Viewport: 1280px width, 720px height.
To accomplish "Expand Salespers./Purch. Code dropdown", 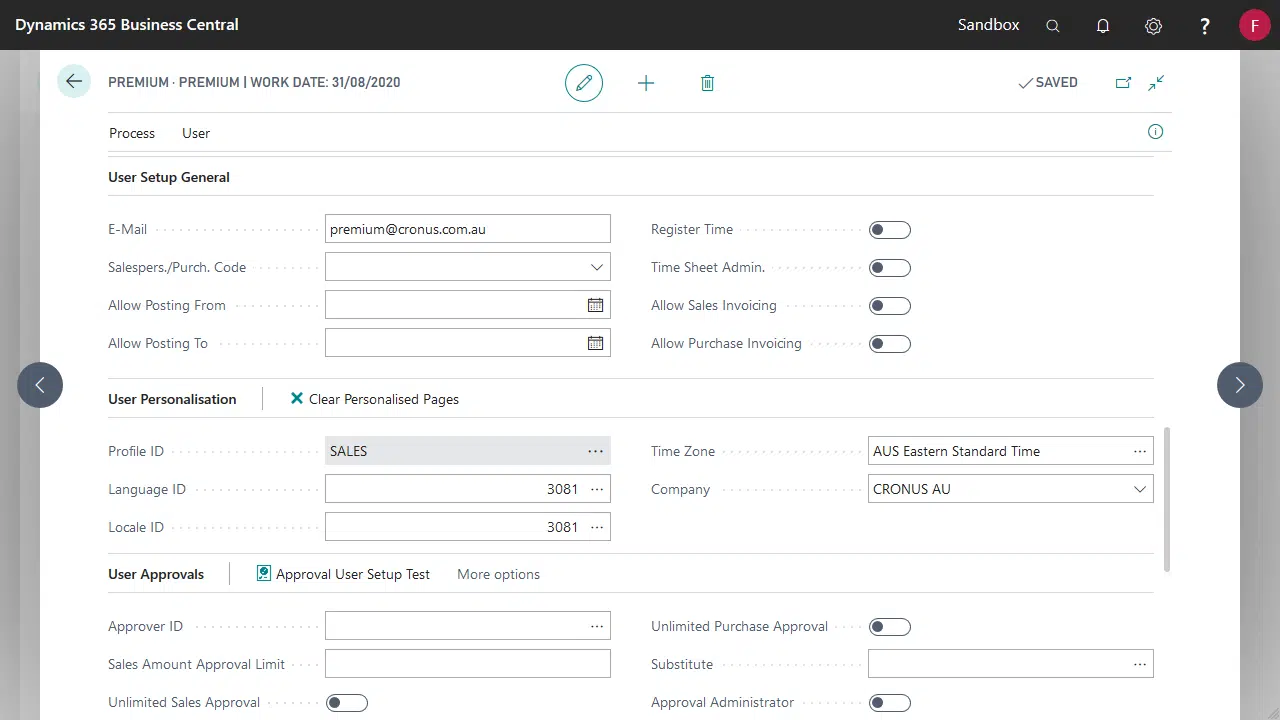I will click(596, 267).
